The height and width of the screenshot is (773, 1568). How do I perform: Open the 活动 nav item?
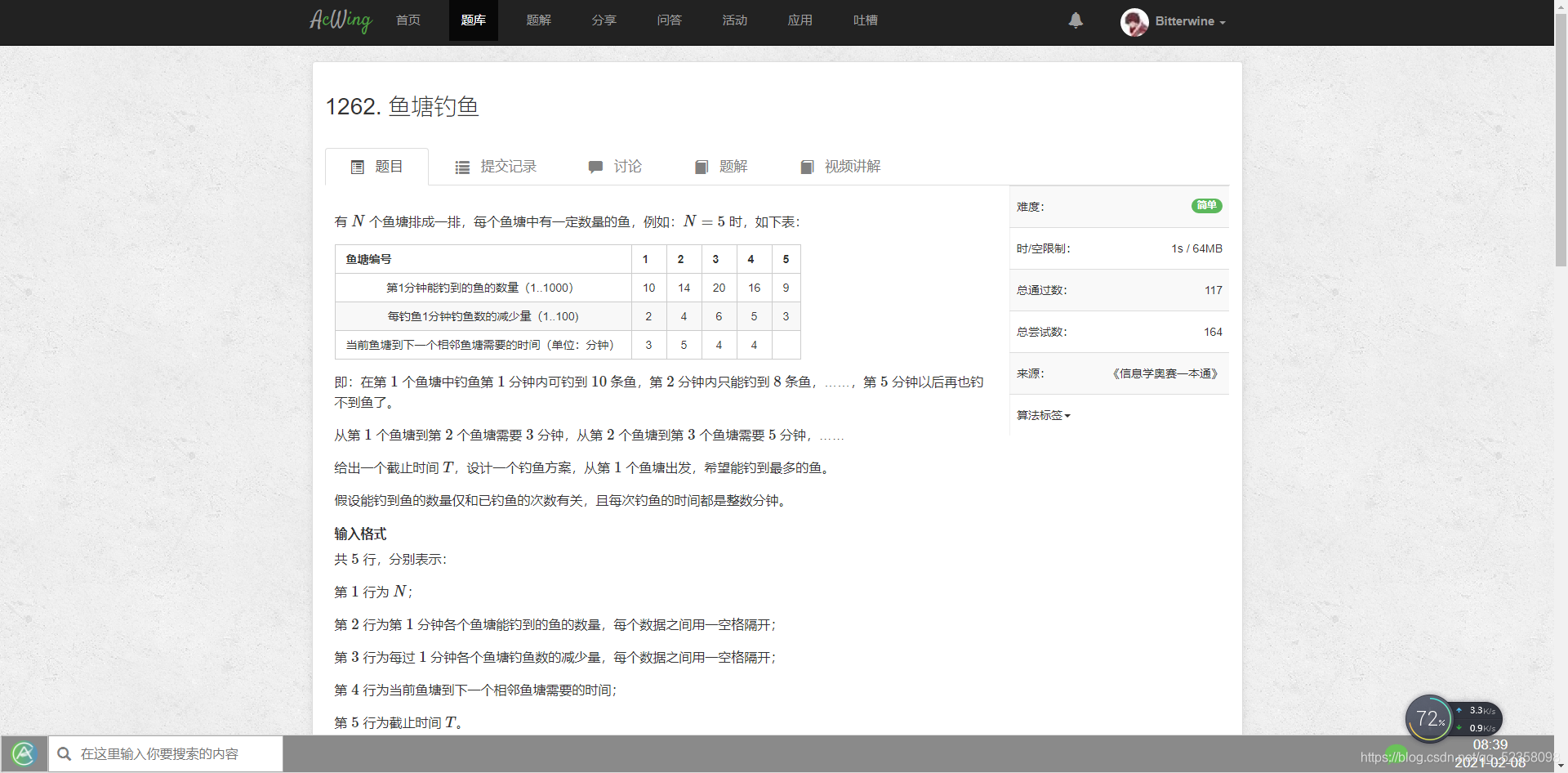pyautogui.click(x=735, y=20)
